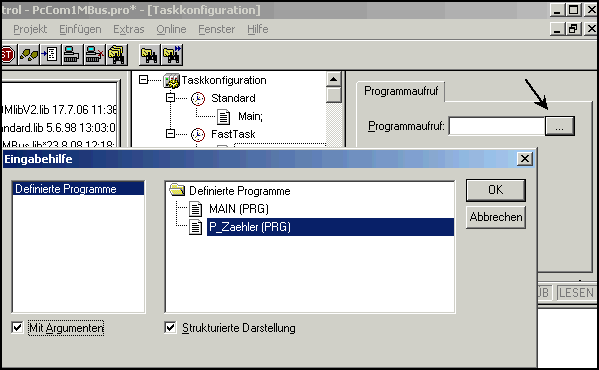Click the MlibV2.lib 17.7.06 library entry
This screenshot has width=599, height=370.
[x=59, y=110]
